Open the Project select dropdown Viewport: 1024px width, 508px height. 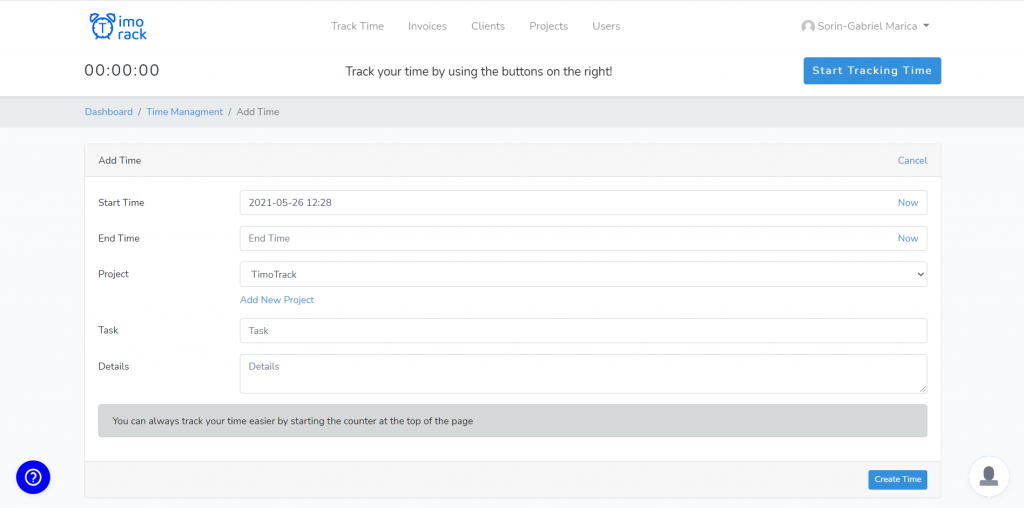tap(583, 274)
